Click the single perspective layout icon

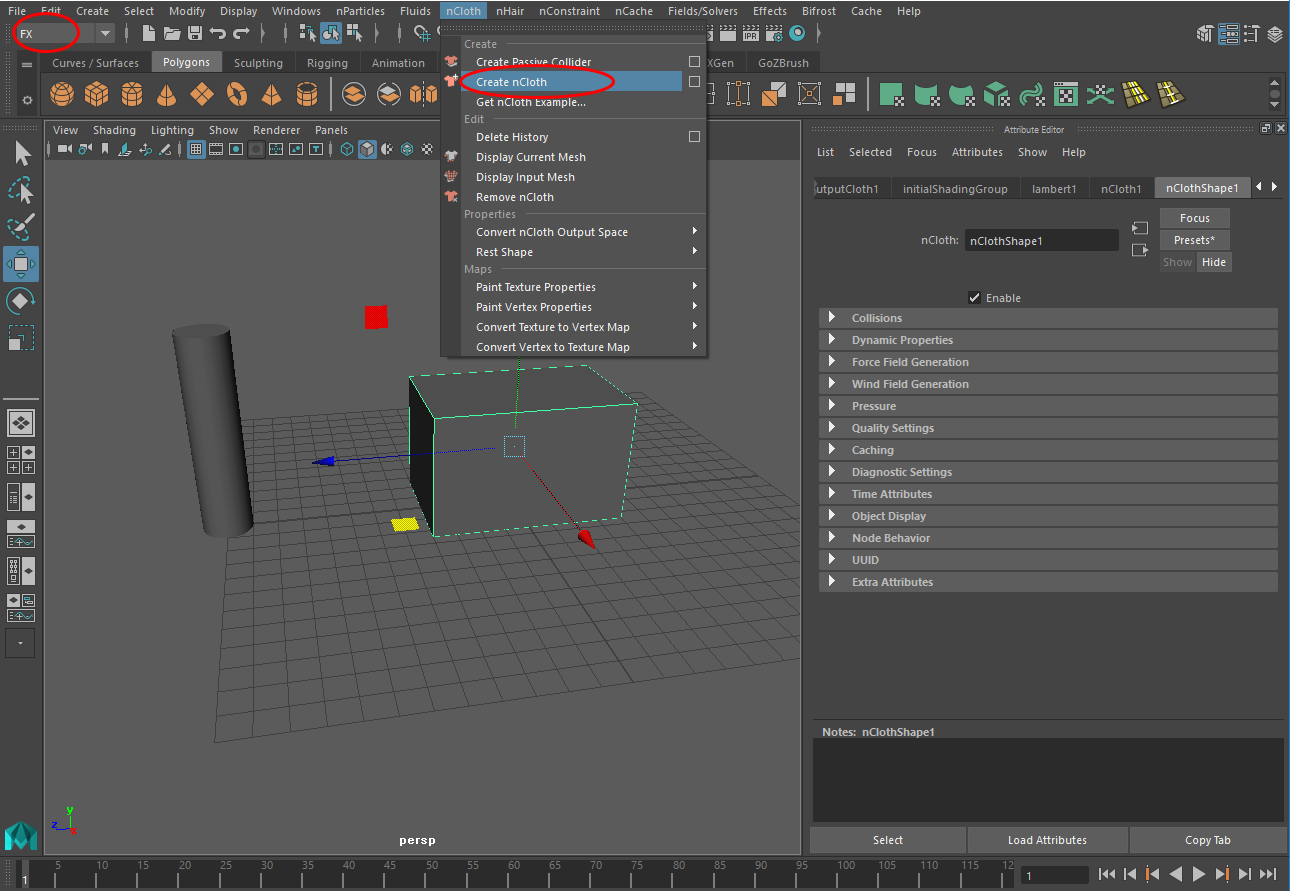click(22, 422)
